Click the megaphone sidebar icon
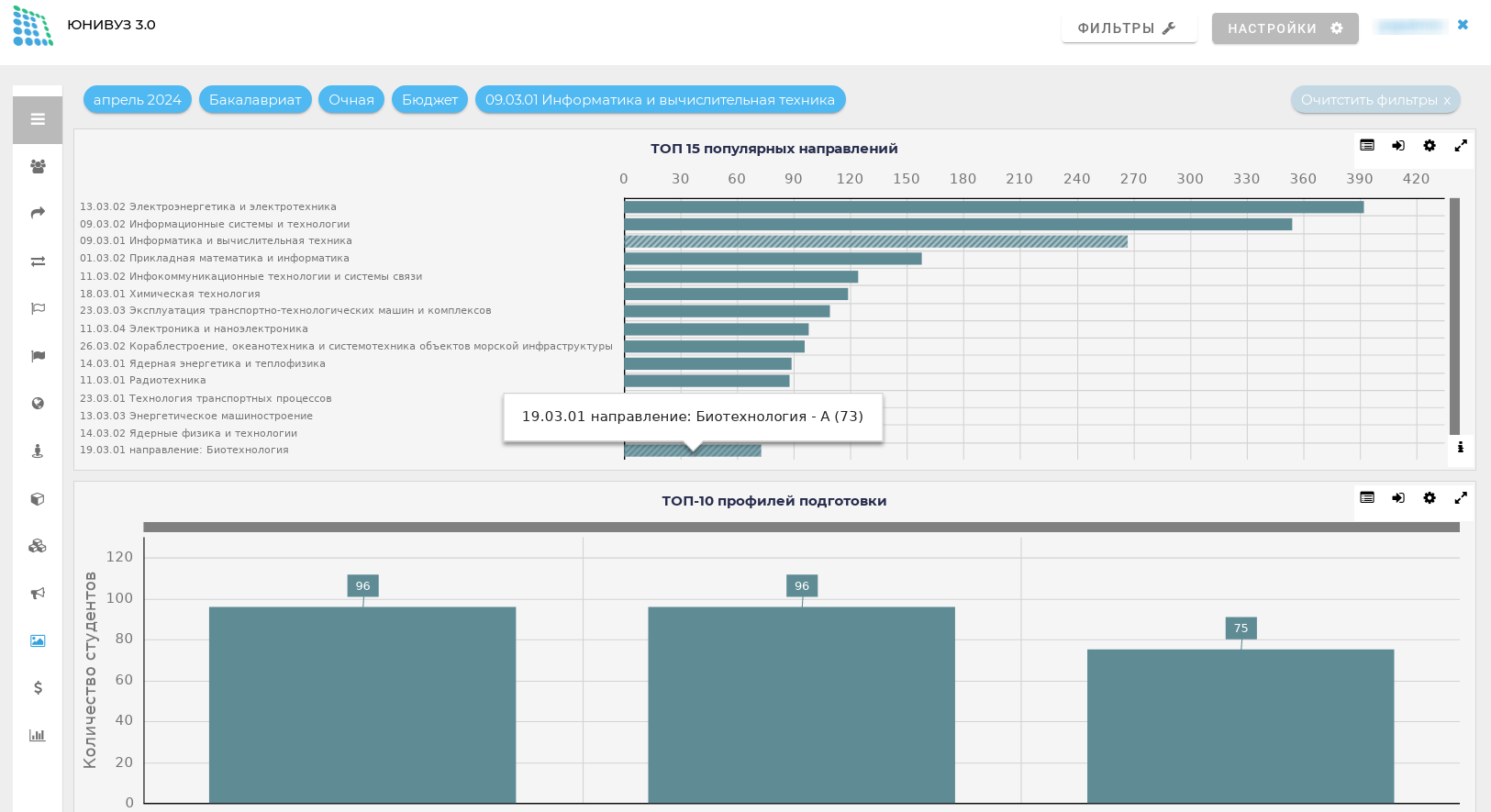 click(x=38, y=594)
